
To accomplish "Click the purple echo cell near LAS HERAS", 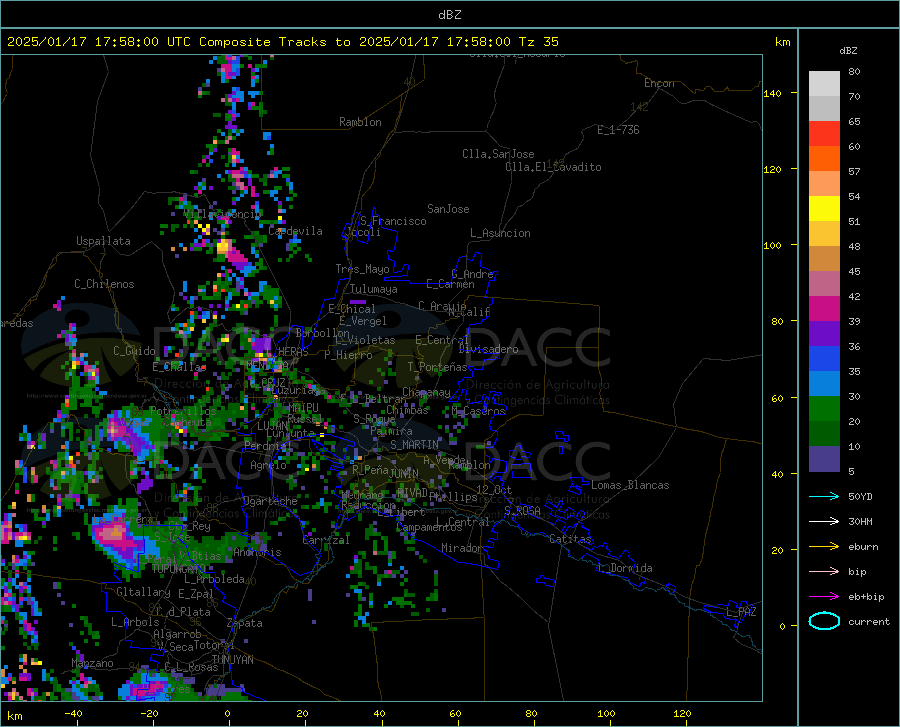I will coord(262,344).
